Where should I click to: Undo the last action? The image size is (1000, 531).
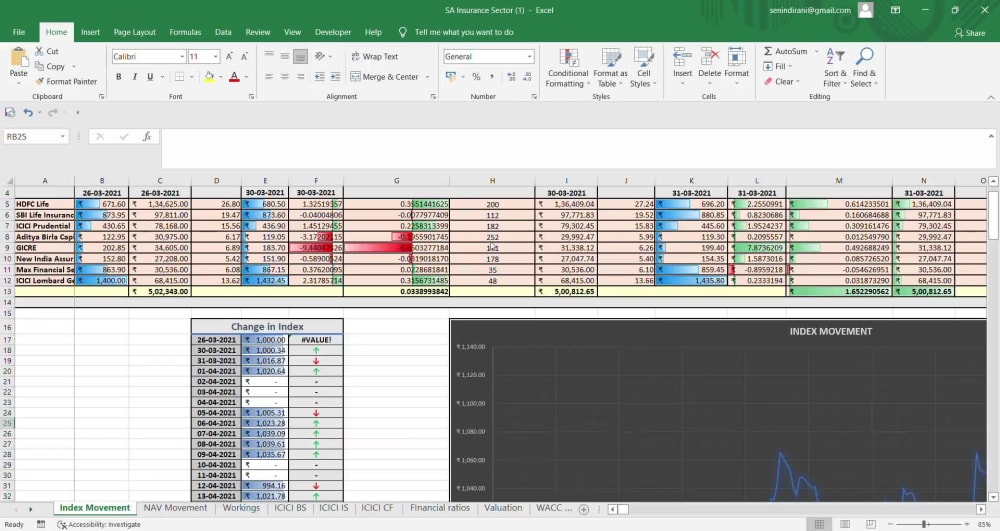(28, 112)
